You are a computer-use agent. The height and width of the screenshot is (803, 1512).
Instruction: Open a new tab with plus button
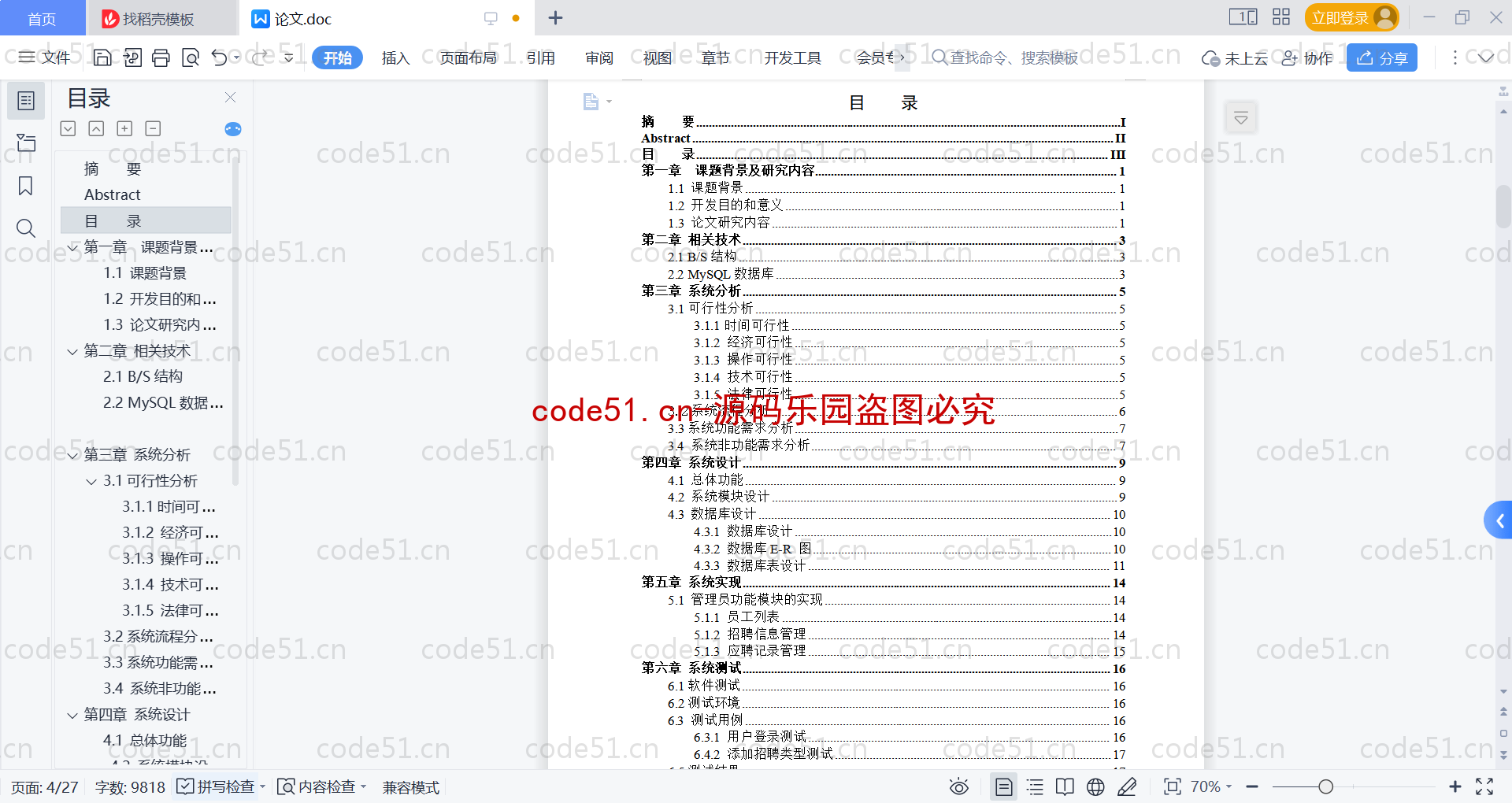[x=555, y=17]
